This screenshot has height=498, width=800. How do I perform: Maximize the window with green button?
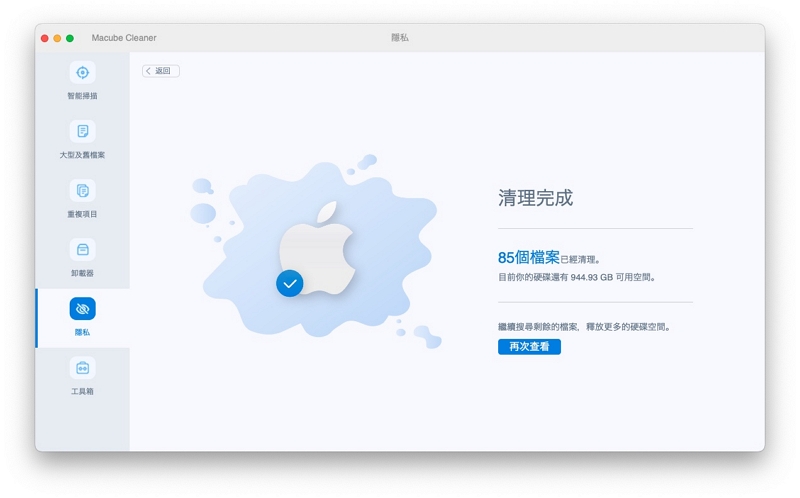[70, 38]
